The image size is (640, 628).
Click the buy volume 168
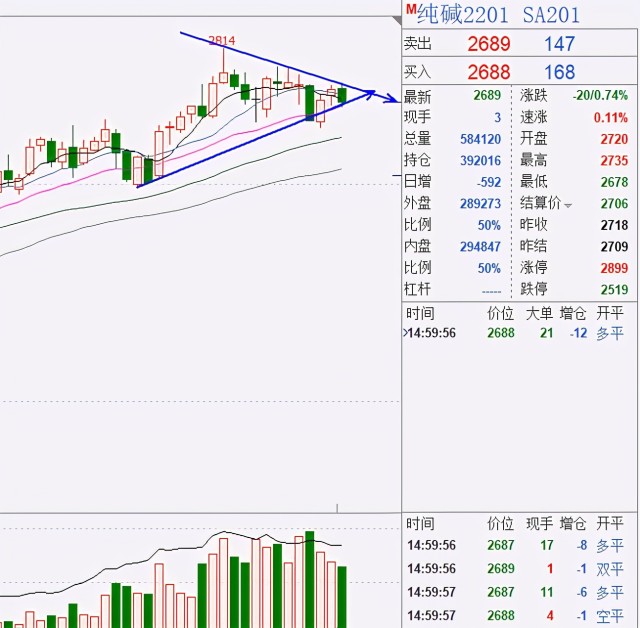click(x=560, y=72)
